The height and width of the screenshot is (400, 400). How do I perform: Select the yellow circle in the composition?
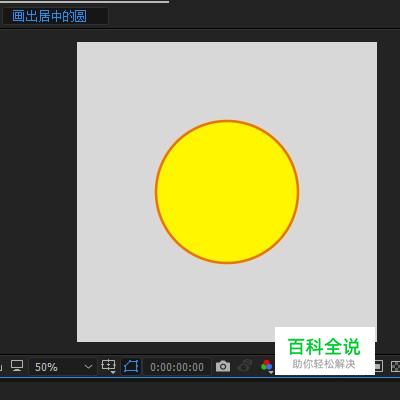[x=227, y=192]
